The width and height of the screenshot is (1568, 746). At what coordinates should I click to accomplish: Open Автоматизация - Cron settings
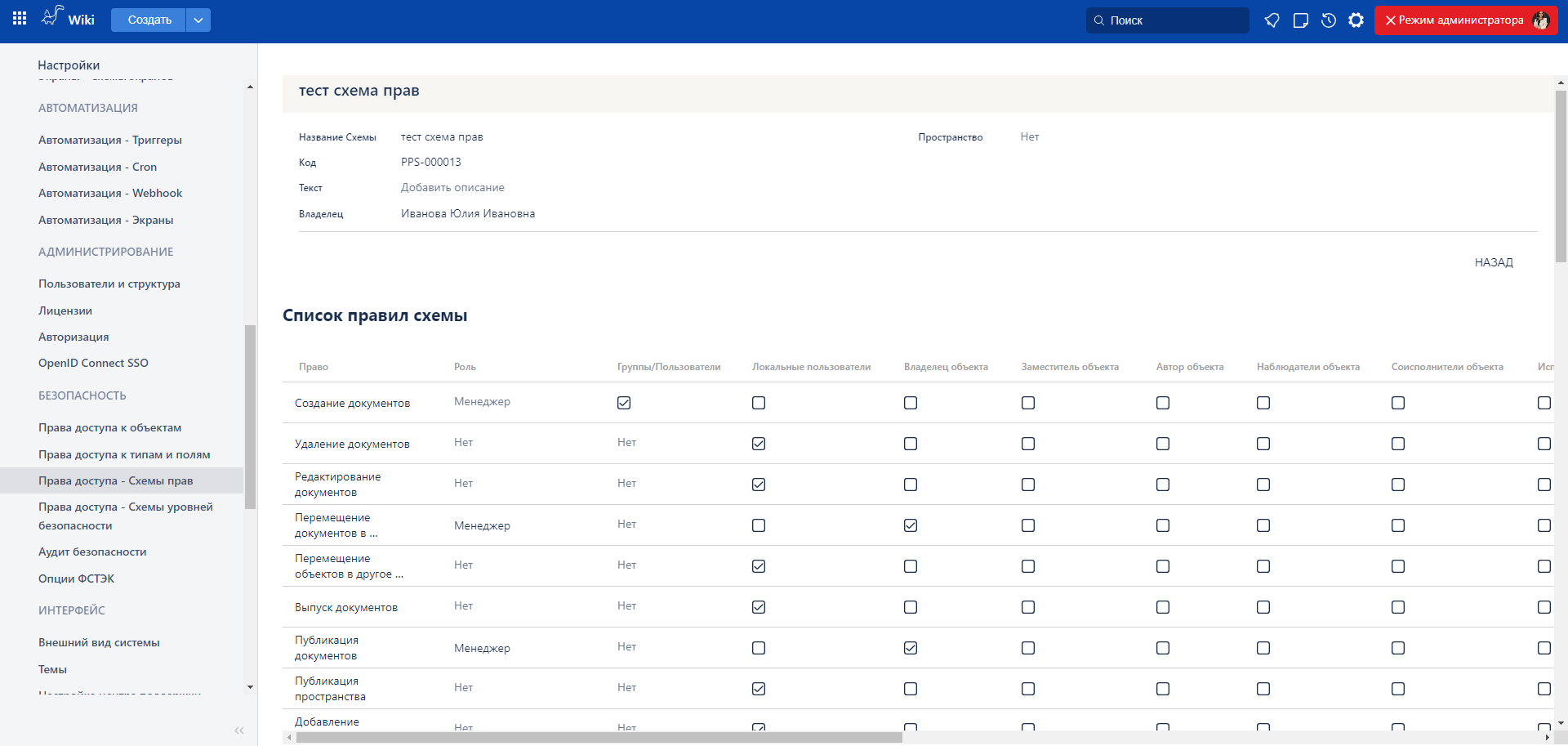(x=97, y=167)
